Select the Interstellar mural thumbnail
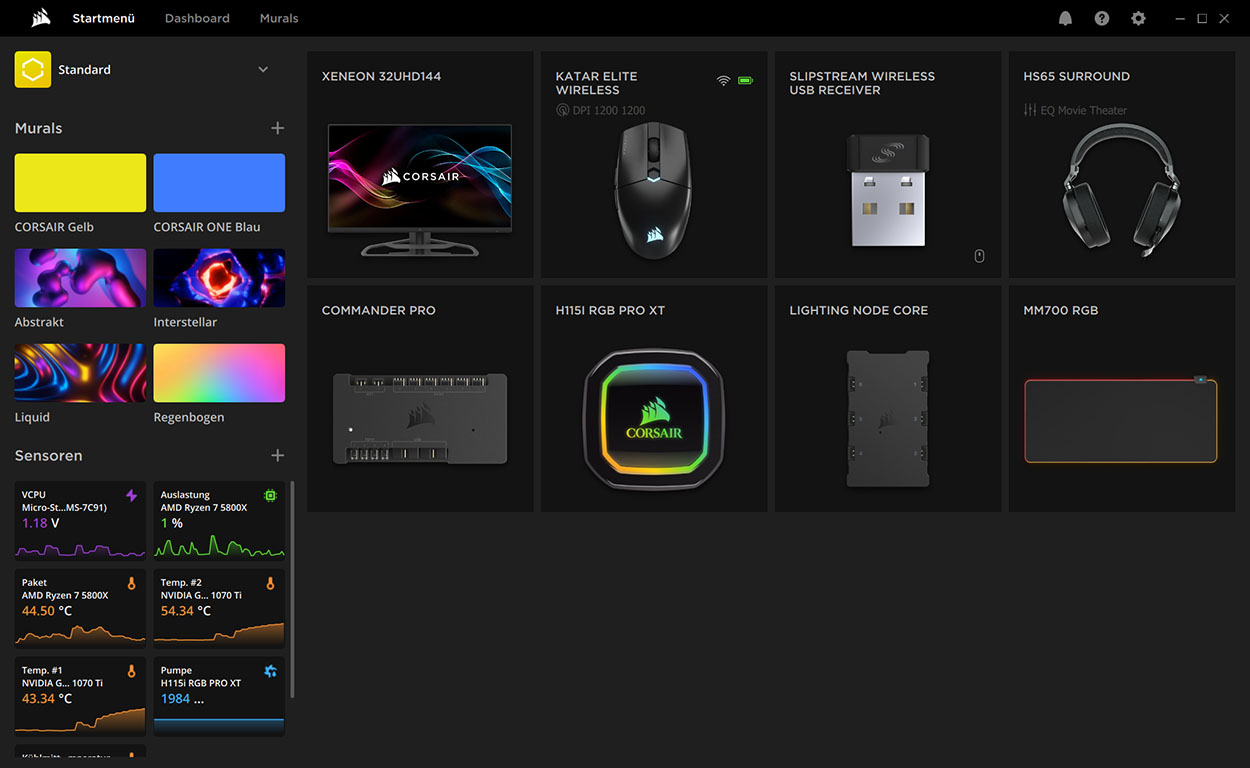This screenshot has height=768, width=1250. click(x=219, y=278)
